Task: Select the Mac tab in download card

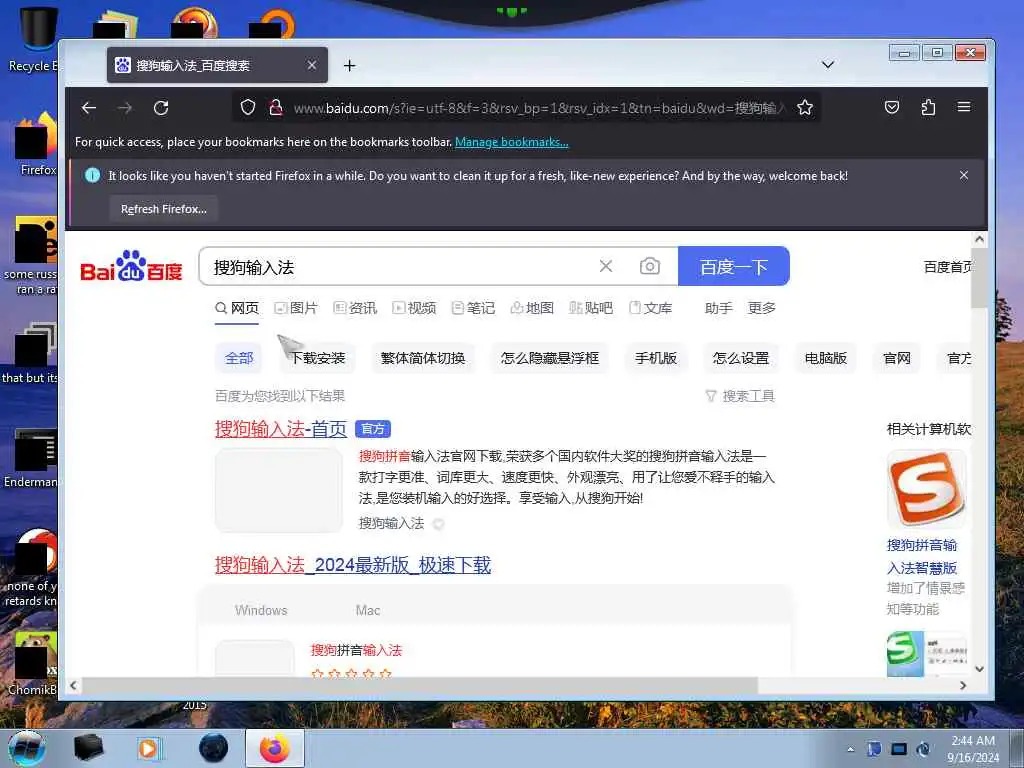Action: point(368,610)
